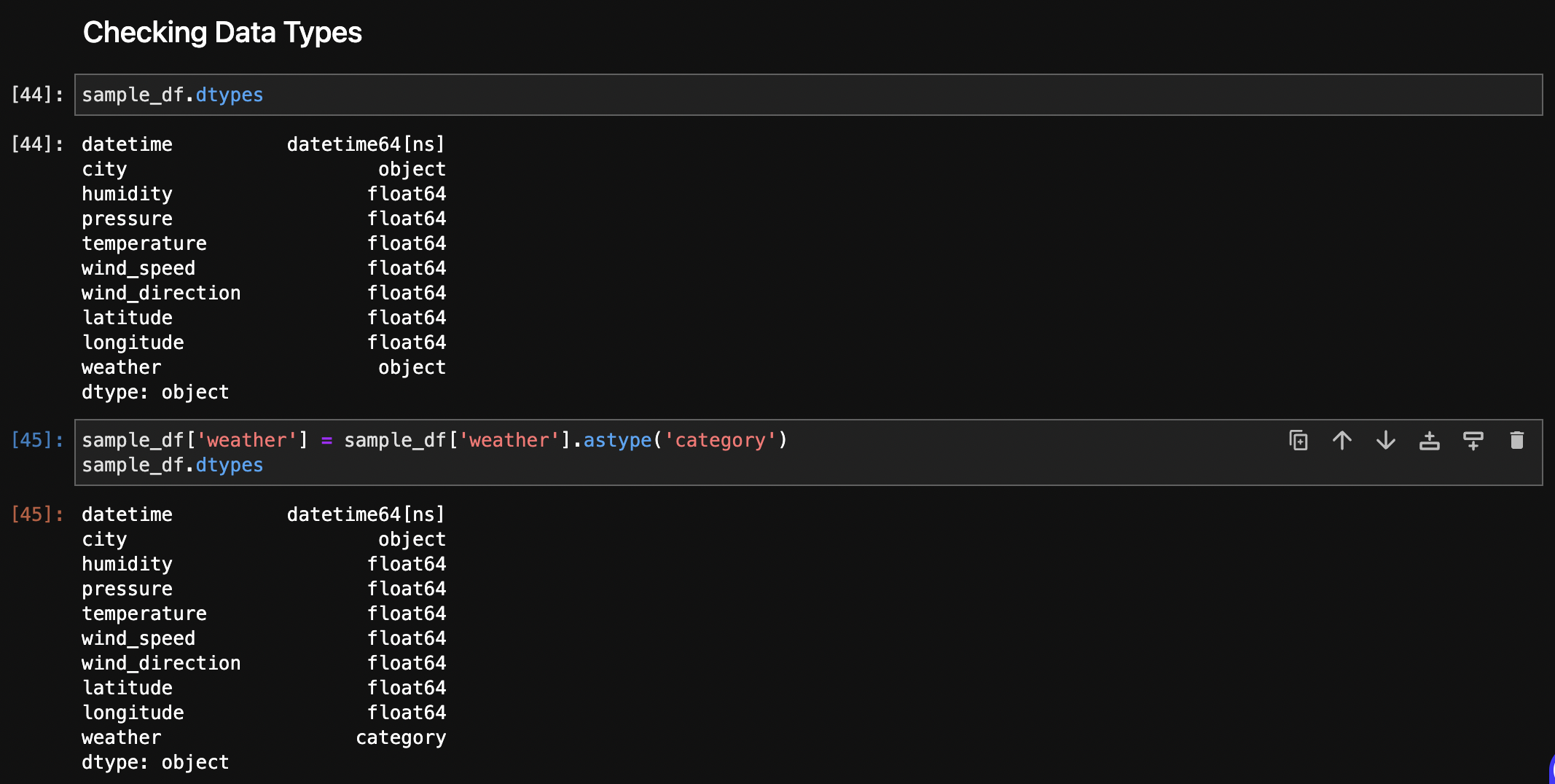Viewport: 1555px width, 784px height.
Task: Select 'category' dtype in weather row of output 45
Action: [401, 738]
